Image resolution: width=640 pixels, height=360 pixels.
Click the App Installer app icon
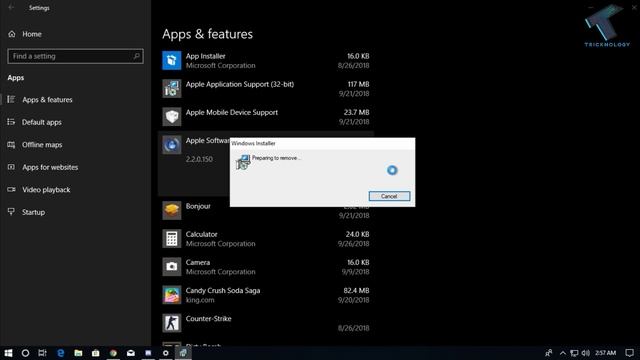[x=171, y=60]
